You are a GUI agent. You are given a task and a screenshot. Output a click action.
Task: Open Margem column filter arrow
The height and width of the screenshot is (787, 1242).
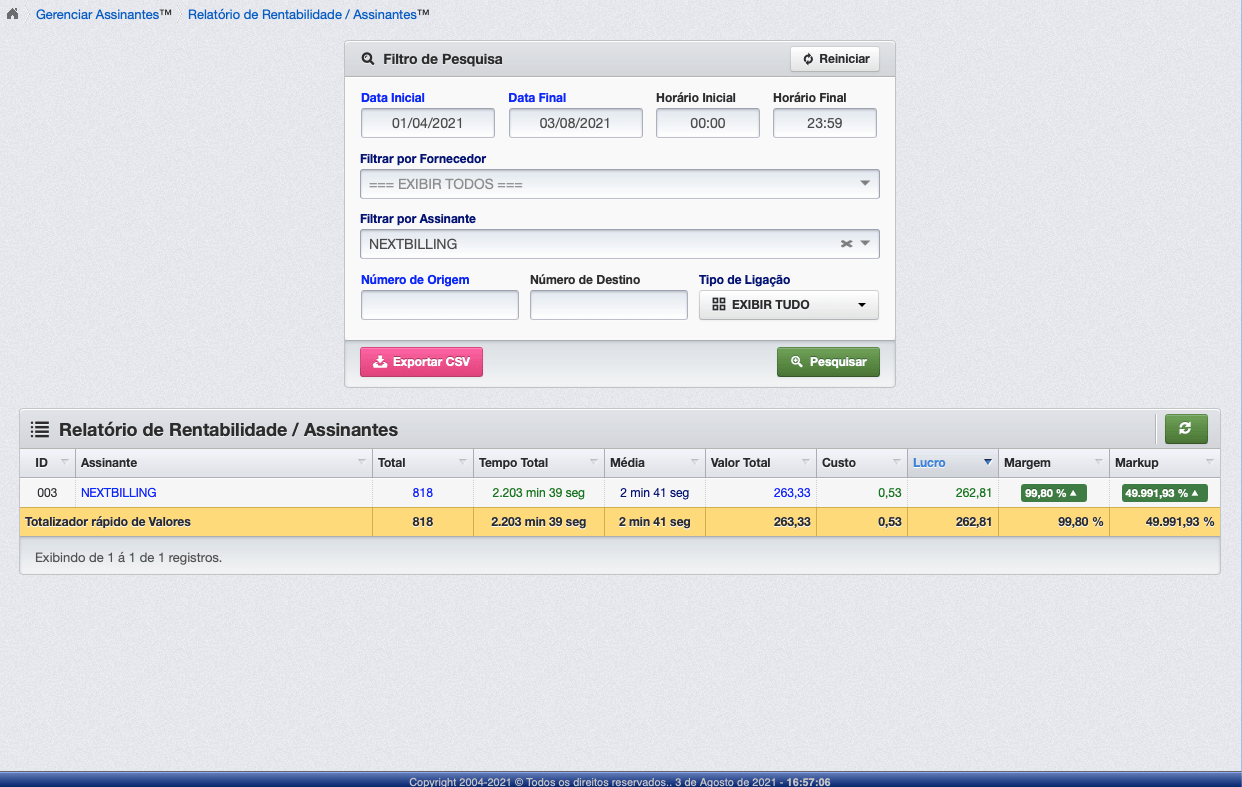pos(1099,462)
